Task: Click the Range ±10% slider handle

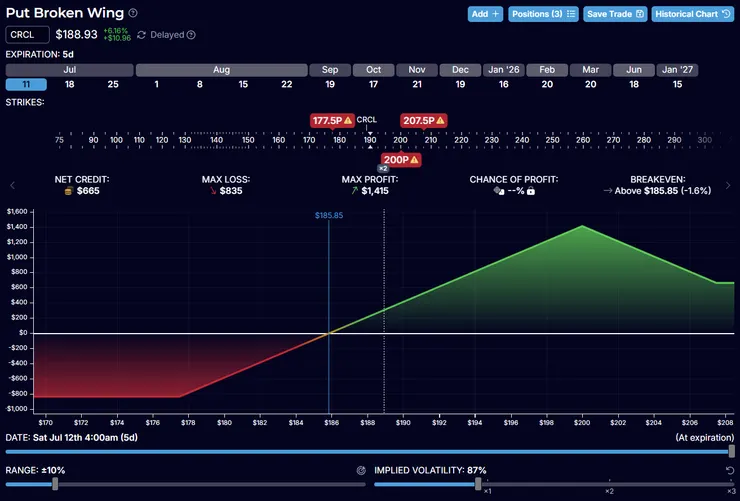Action: point(55,484)
